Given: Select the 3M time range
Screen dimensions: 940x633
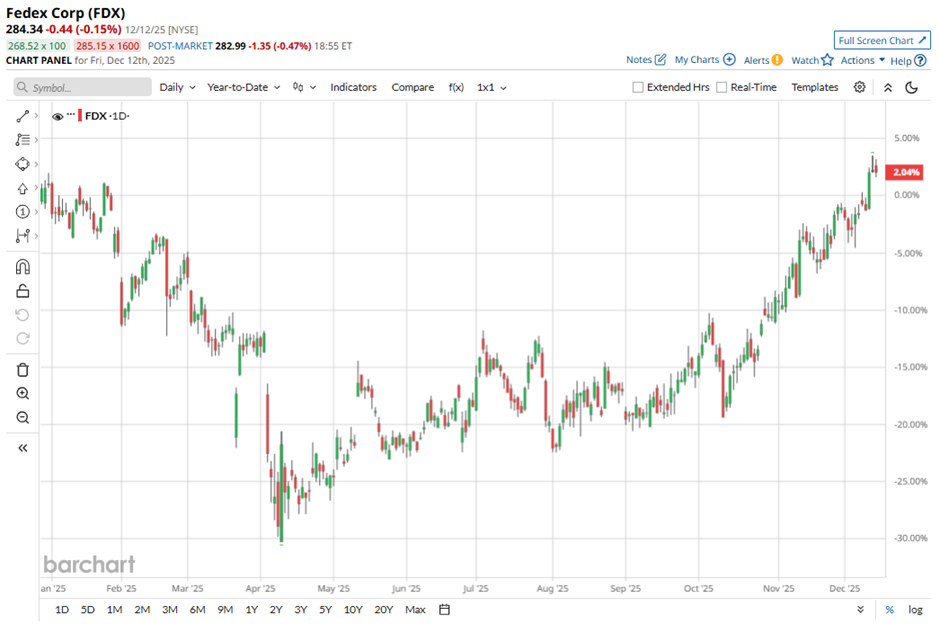Looking at the screenshot, I should pyautogui.click(x=170, y=610).
